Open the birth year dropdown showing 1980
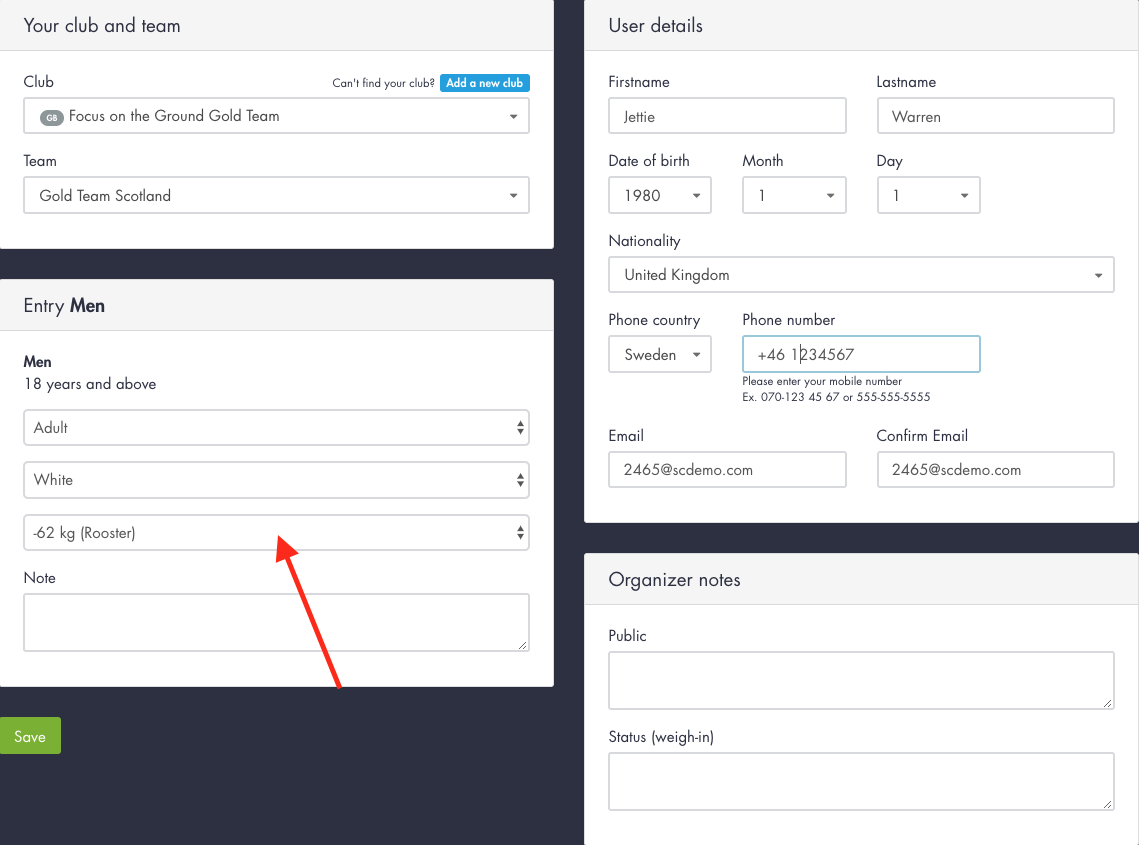Image resolution: width=1139 pixels, height=845 pixels. click(660, 195)
